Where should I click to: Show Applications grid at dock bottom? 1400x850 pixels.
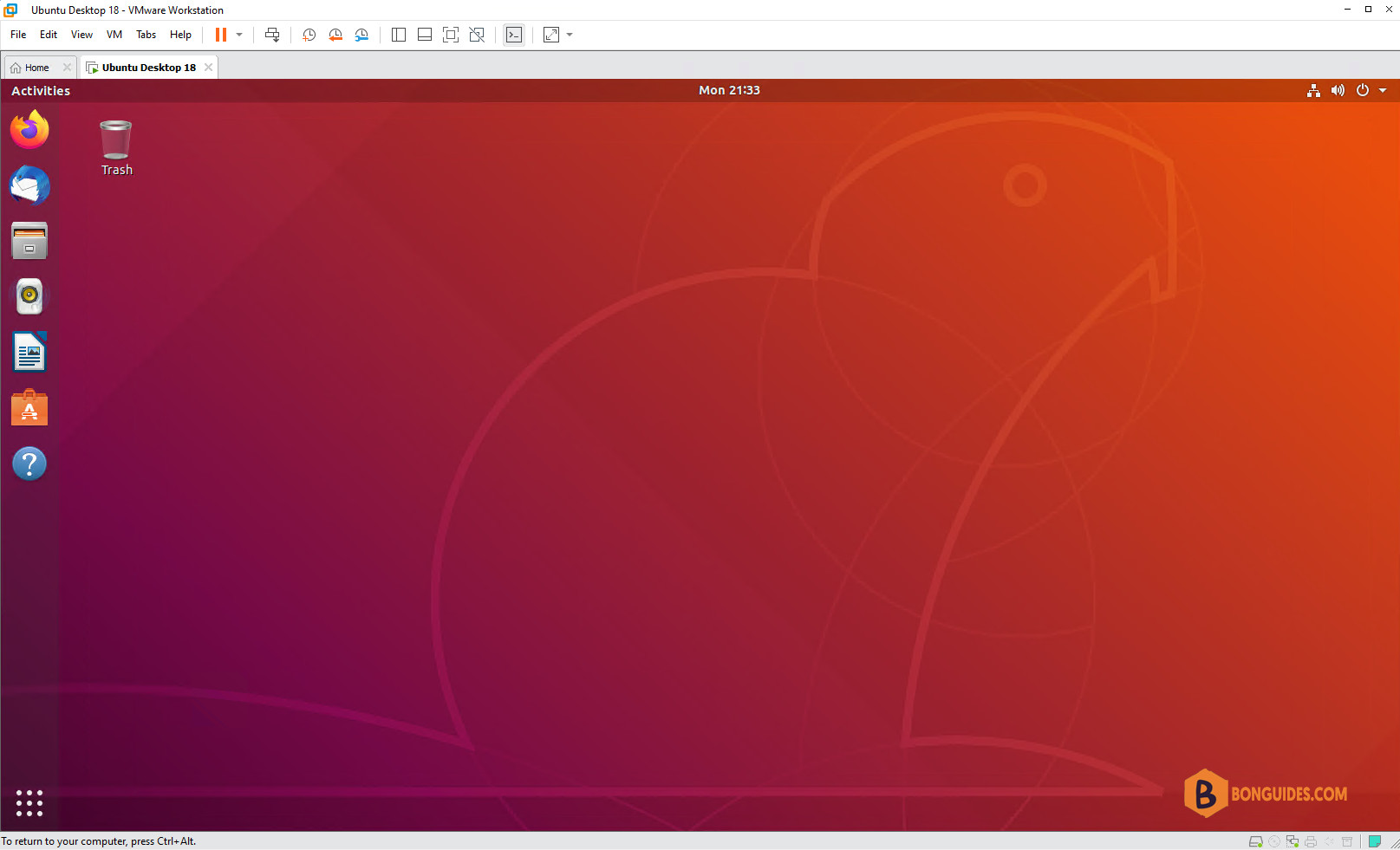29,803
